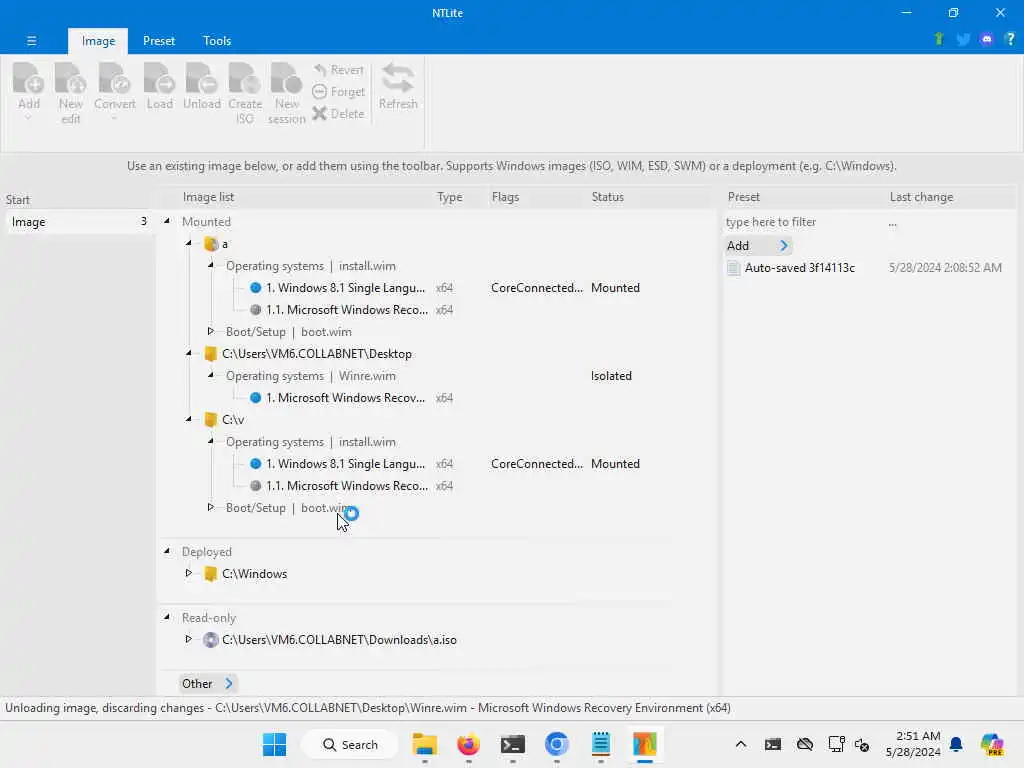This screenshot has height=768, width=1024.
Task: Collapse the Mounted group
Action: tap(167, 221)
